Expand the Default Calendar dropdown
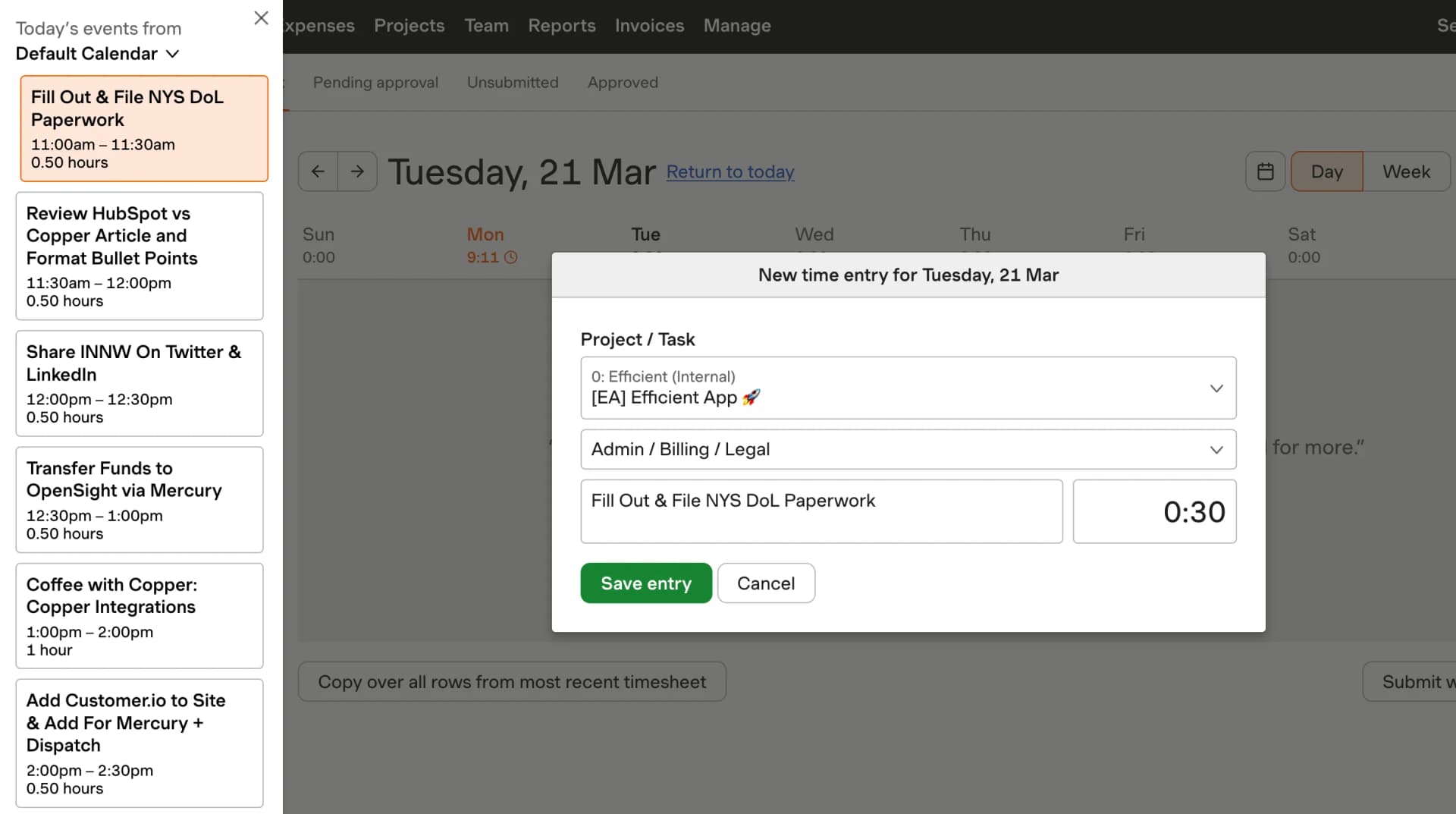This screenshot has height=814, width=1456. coord(97,54)
